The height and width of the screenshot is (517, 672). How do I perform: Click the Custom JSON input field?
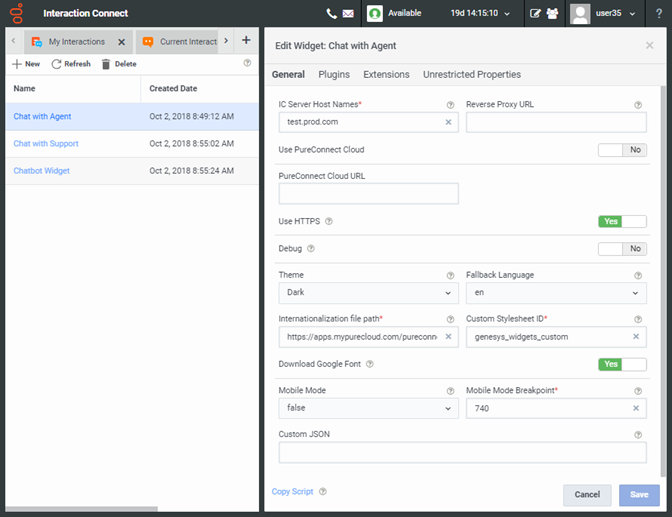coord(462,453)
